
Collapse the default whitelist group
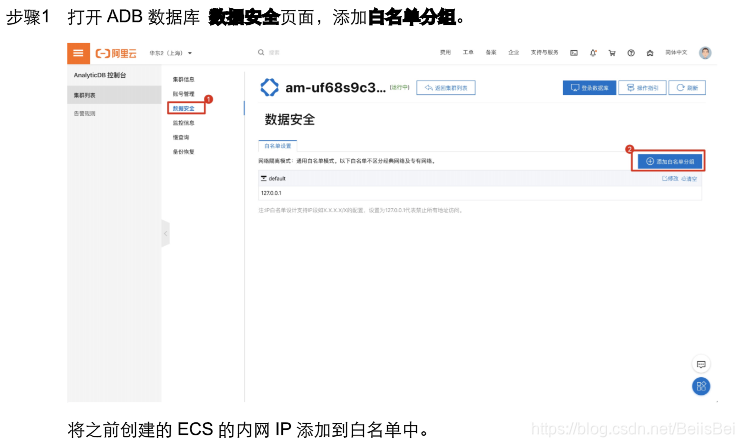264,178
